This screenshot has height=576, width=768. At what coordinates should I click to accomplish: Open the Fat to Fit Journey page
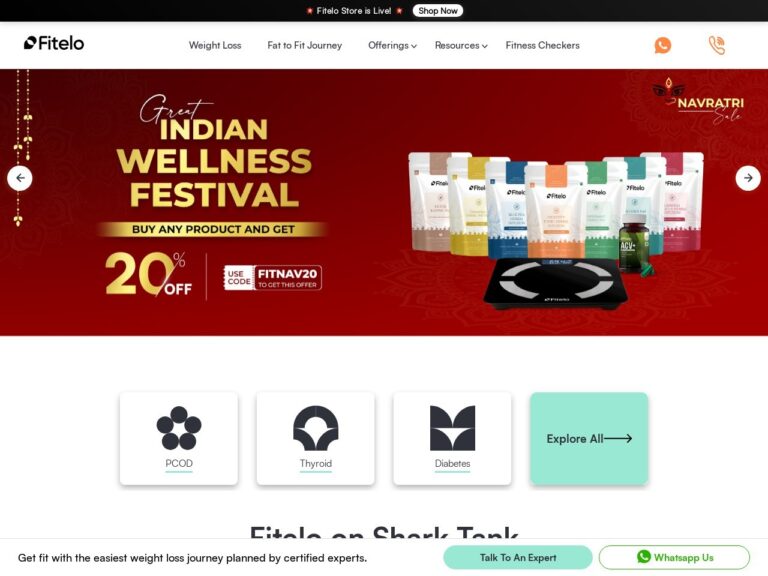pos(305,45)
